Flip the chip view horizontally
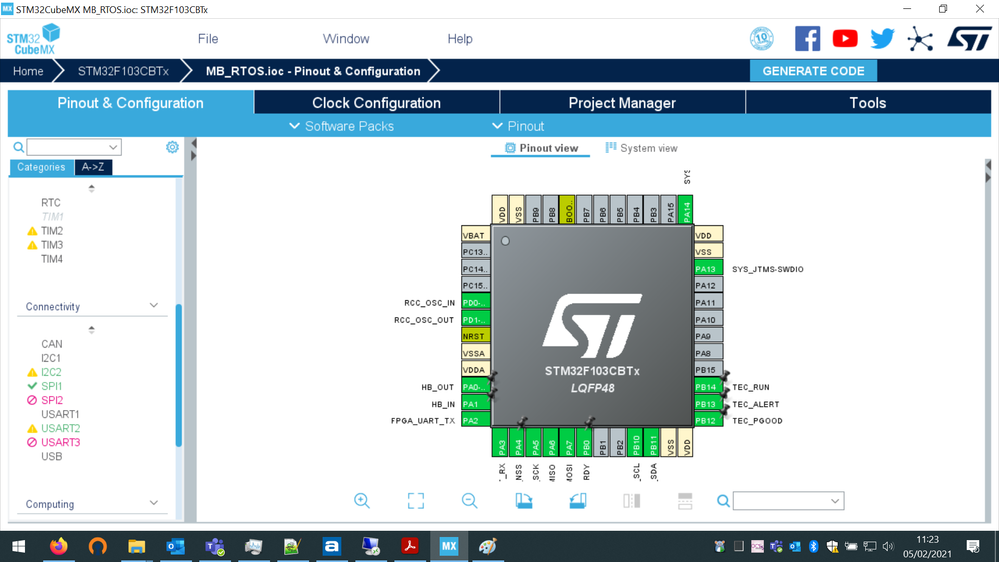This screenshot has width=999, height=562. [631, 501]
